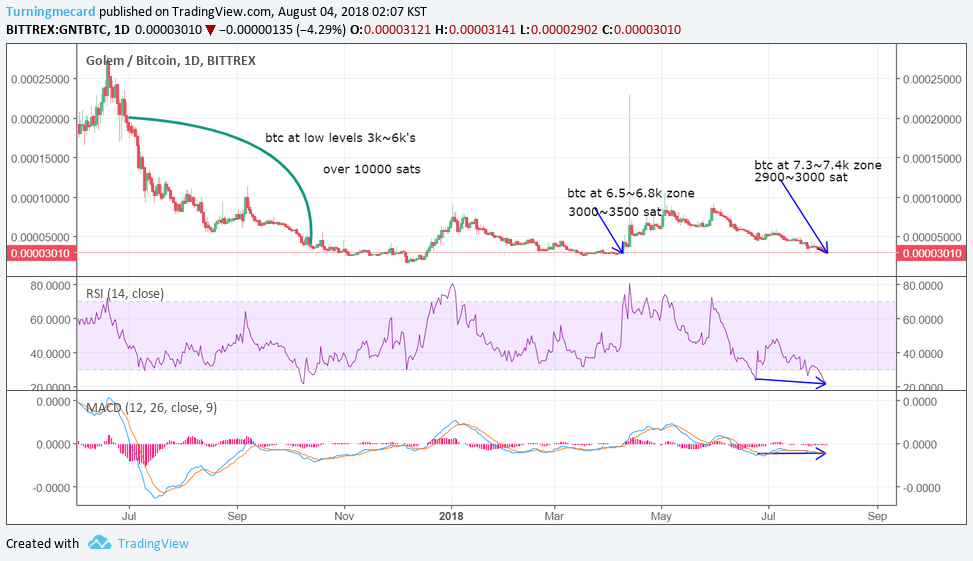Click the 80.0000 RSI label on right axis
This screenshot has height=561, width=973.
(x=923, y=286)
